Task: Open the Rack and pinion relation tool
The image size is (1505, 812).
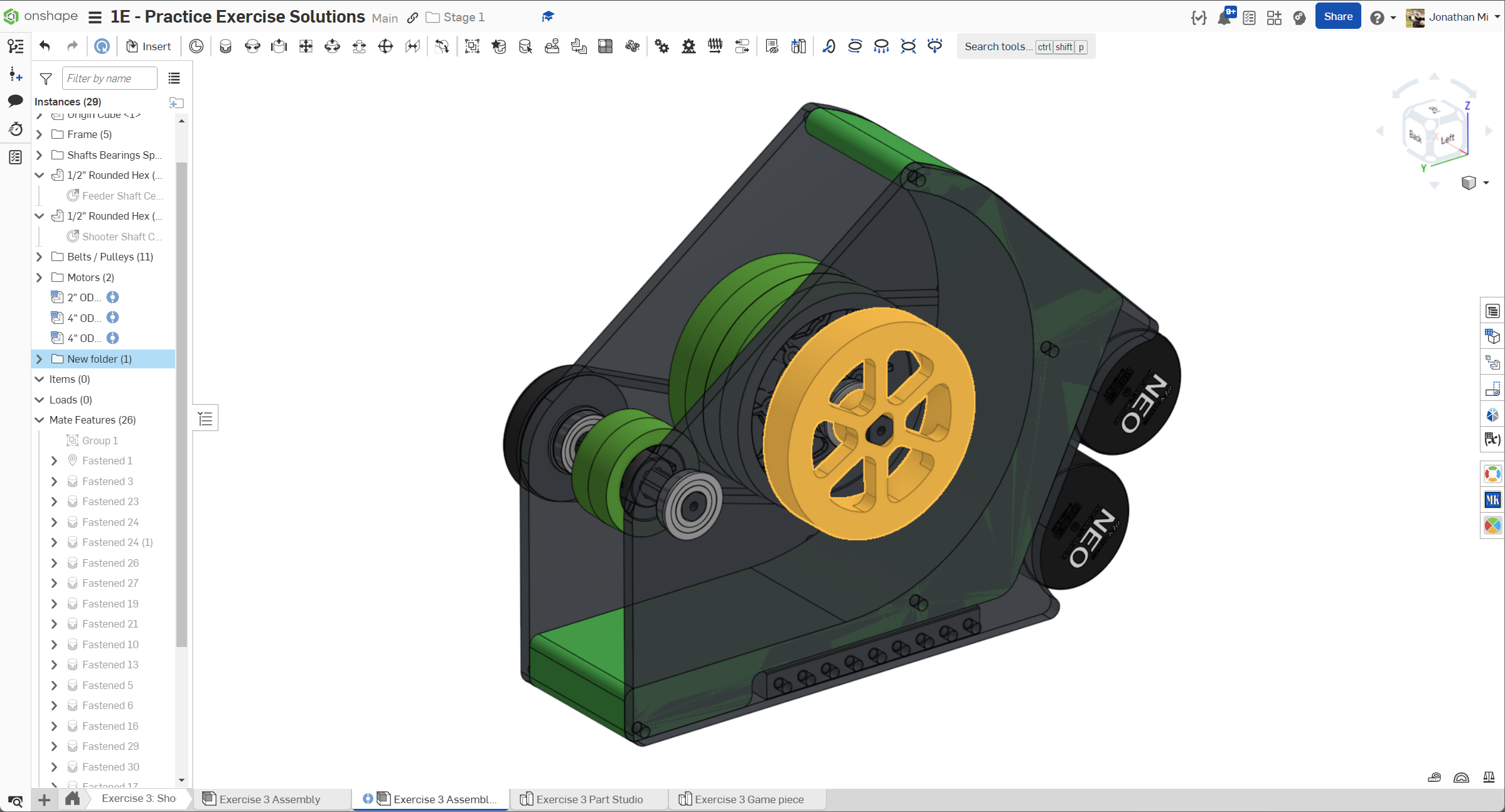Action: click(x=688, y=46)
